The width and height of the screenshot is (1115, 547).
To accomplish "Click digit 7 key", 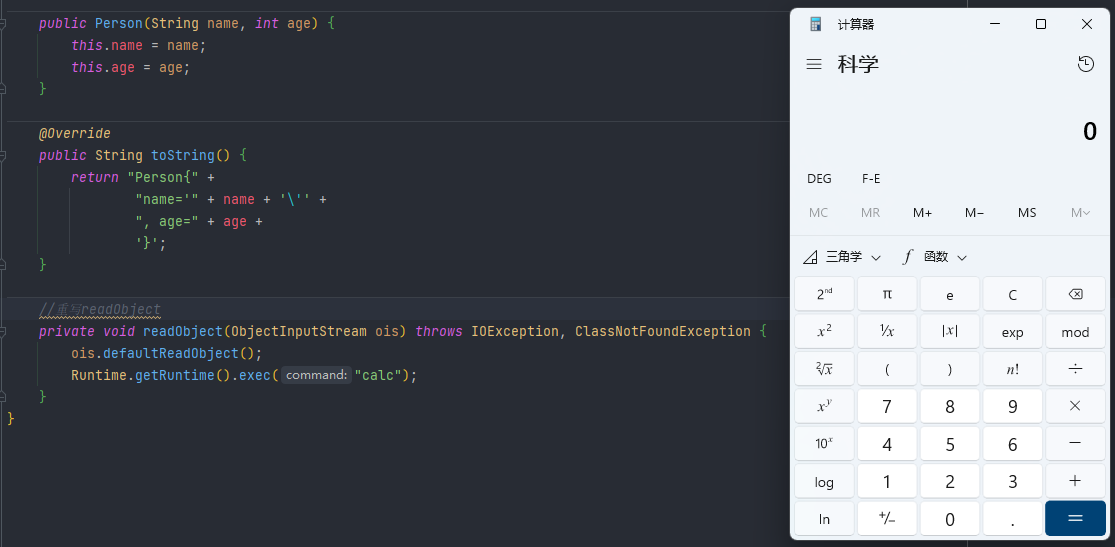I will point(887,406).
